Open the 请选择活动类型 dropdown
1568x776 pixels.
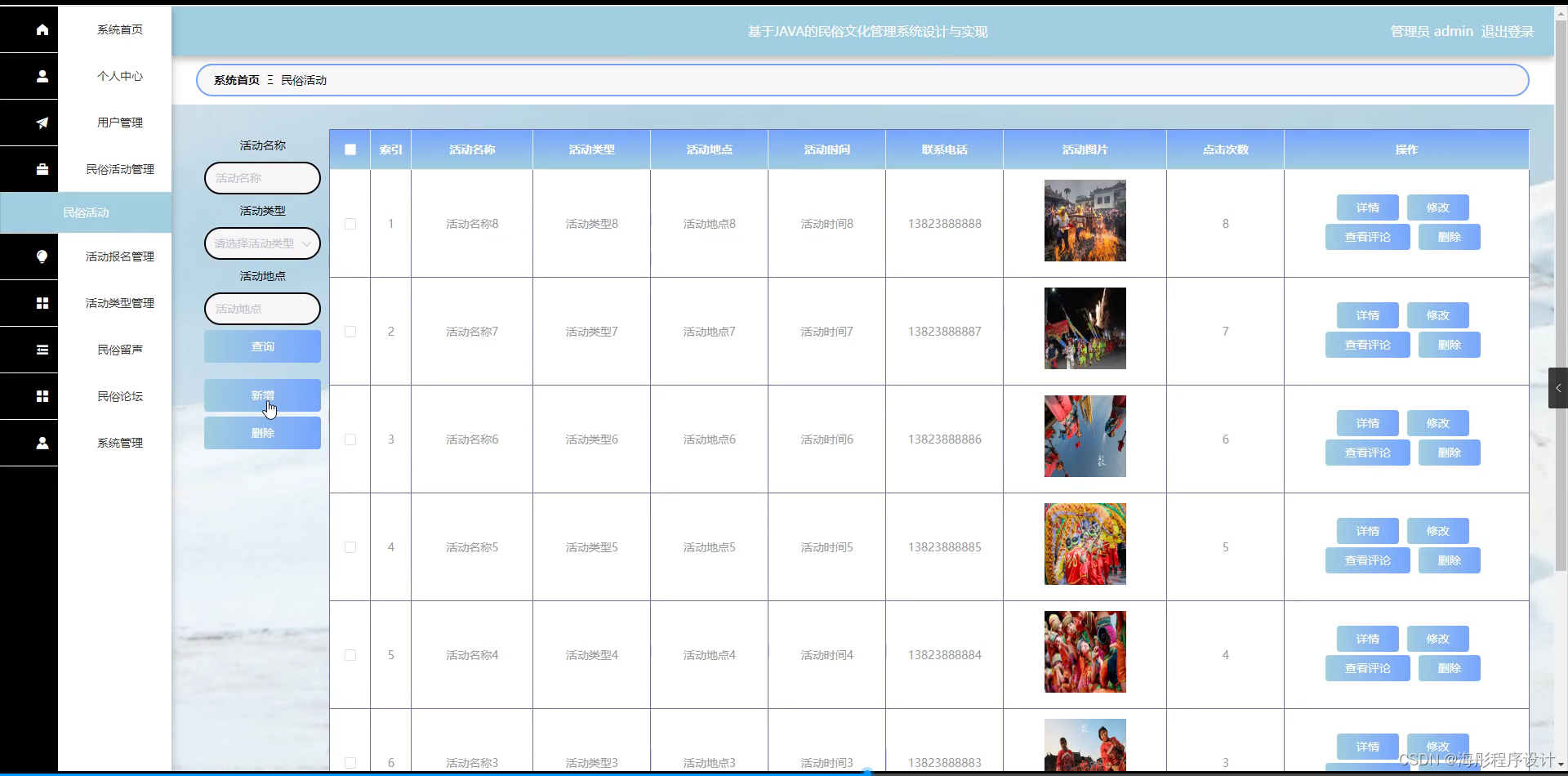coord(262,243)
